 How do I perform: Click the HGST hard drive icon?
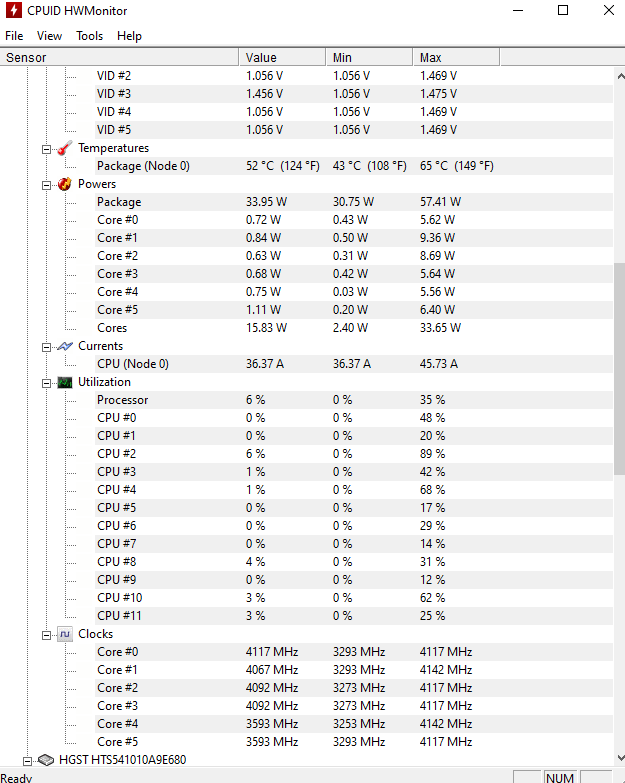pyautogui.click(x=46, y=760)
